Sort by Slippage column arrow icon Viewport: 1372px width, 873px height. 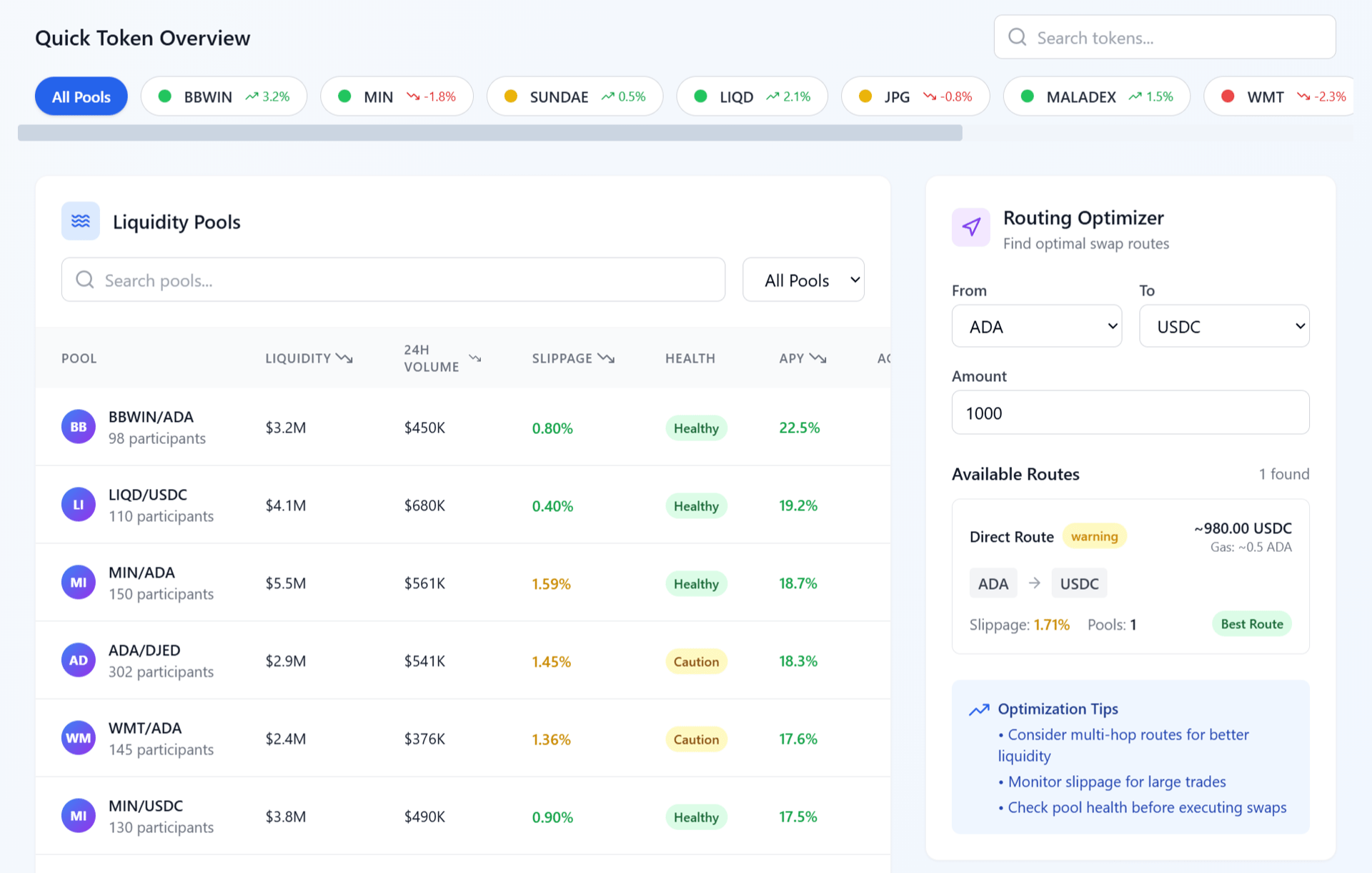click(x=606, y=358)
